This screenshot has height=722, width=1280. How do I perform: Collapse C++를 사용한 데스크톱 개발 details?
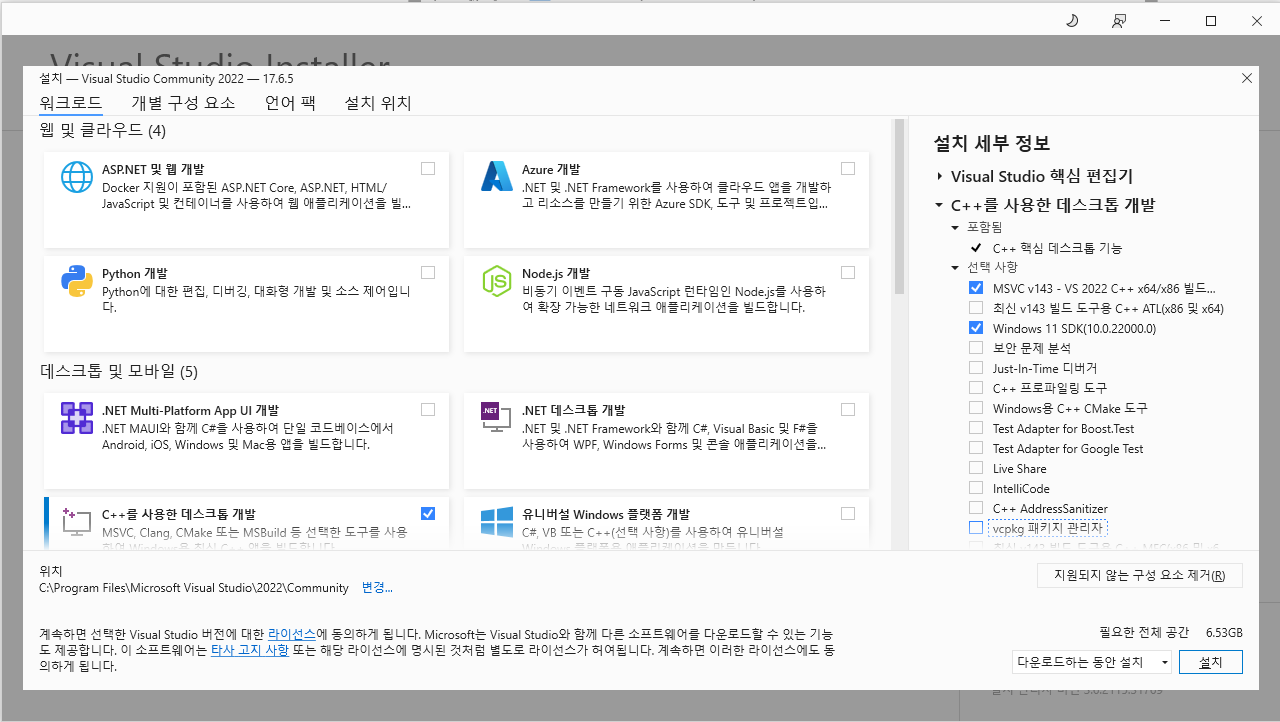(x=940, y=206)
